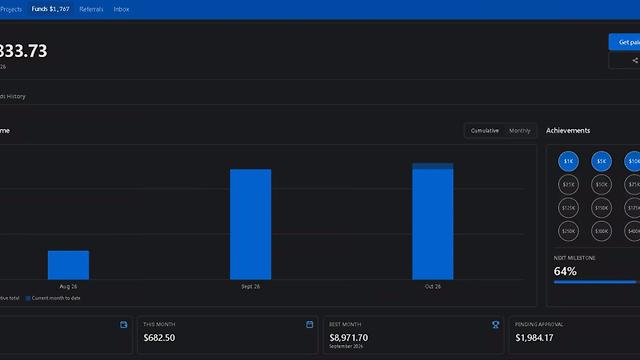Go to the Referrals page

(x=91, y=9)
